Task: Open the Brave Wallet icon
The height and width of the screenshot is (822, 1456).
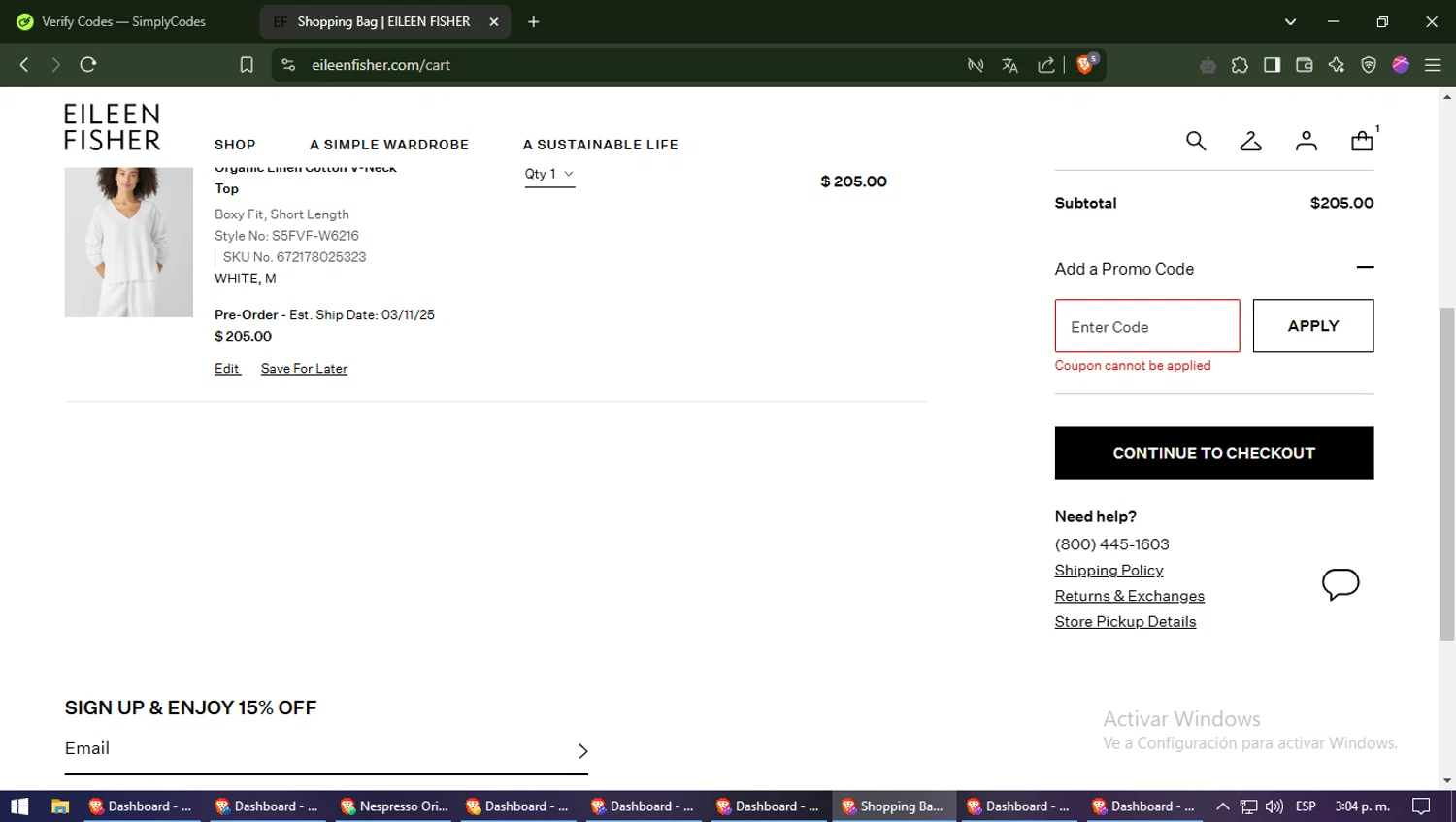Action: coord(1304,65)
